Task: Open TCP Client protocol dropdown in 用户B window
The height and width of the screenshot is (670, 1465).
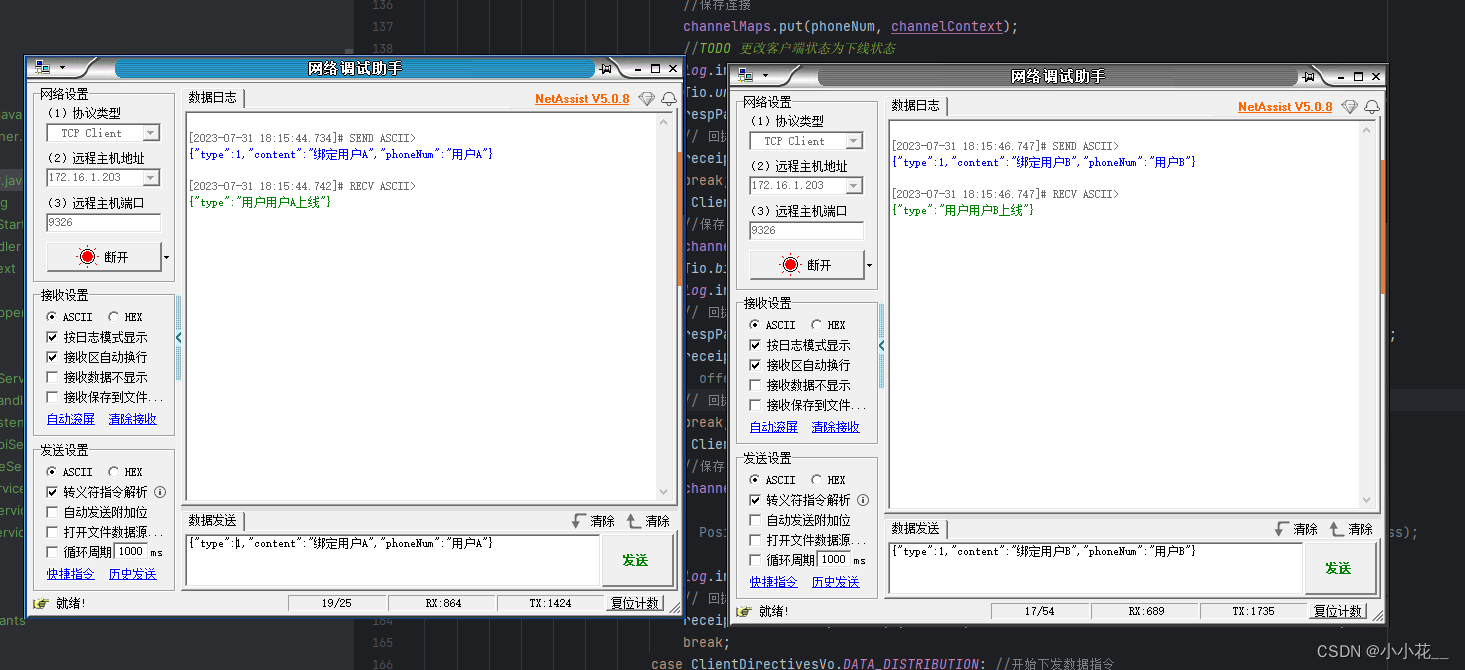Action: pyautogui.click(x=854, y=141)
